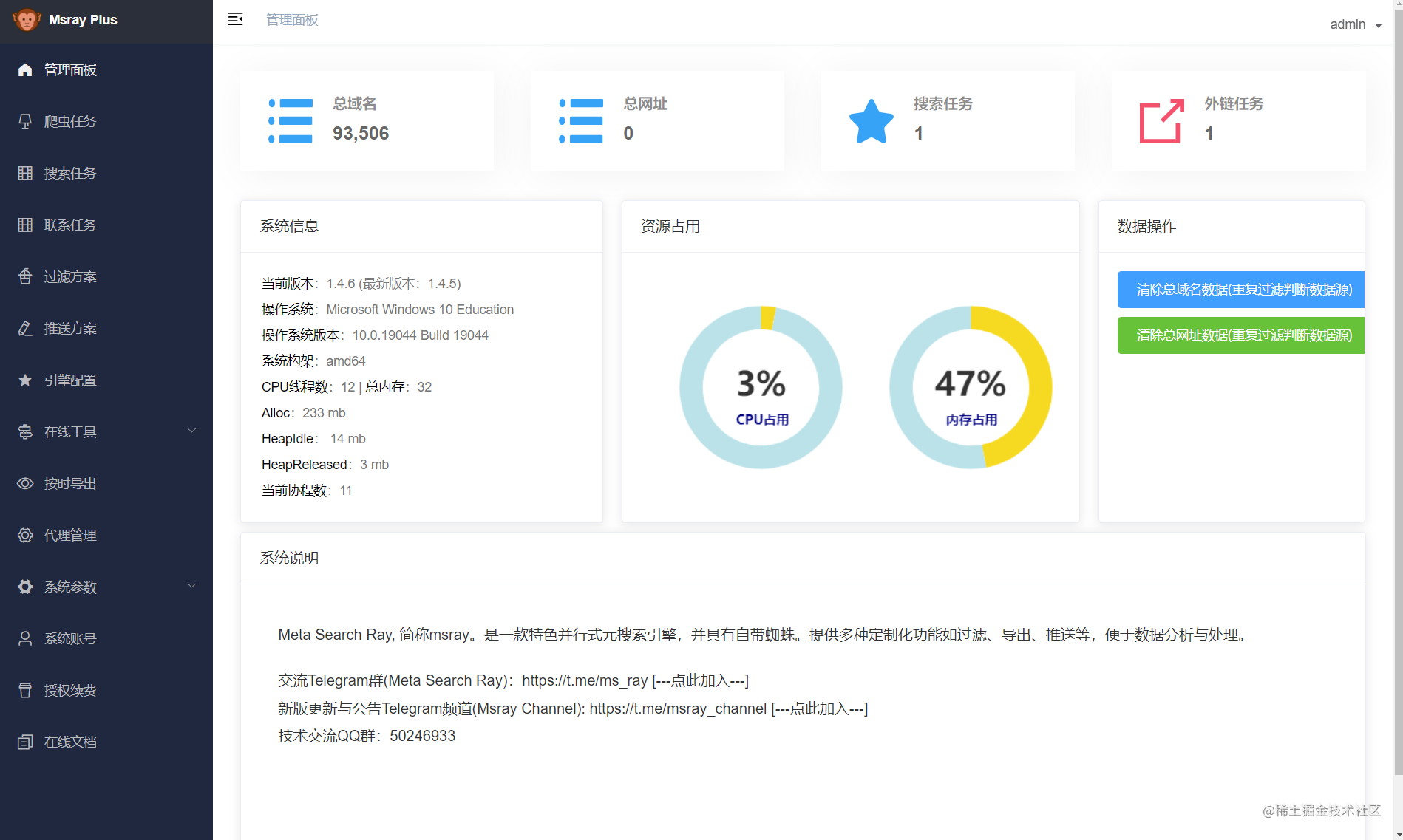The width and height of the screenshot is (1403, 840).
Task: Click the 系统说明 panel heading
Action: click(289, 558)
